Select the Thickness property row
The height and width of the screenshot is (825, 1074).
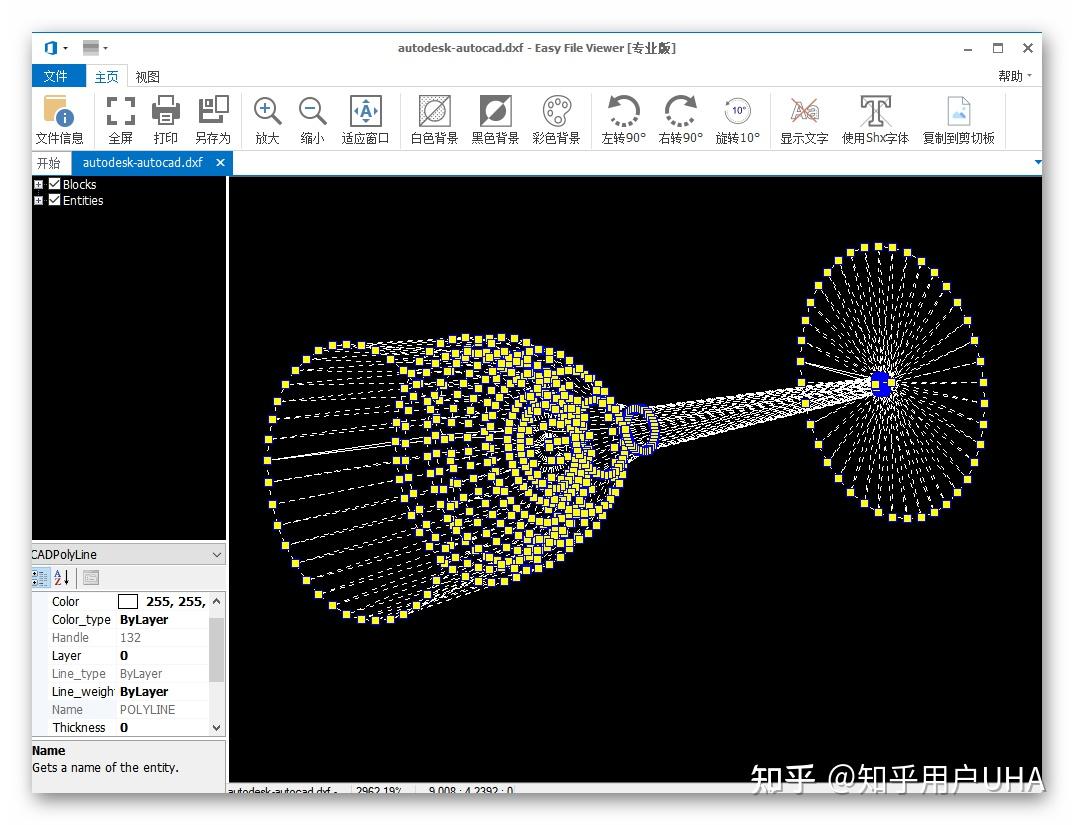tap(121, 728)
